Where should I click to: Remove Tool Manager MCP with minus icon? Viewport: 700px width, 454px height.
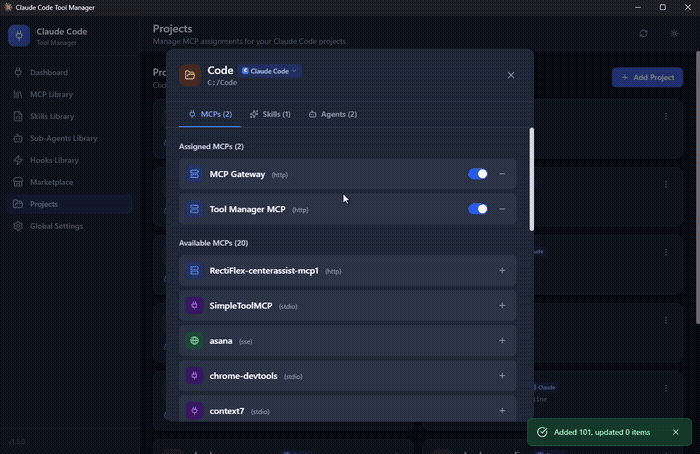point(502,209)
